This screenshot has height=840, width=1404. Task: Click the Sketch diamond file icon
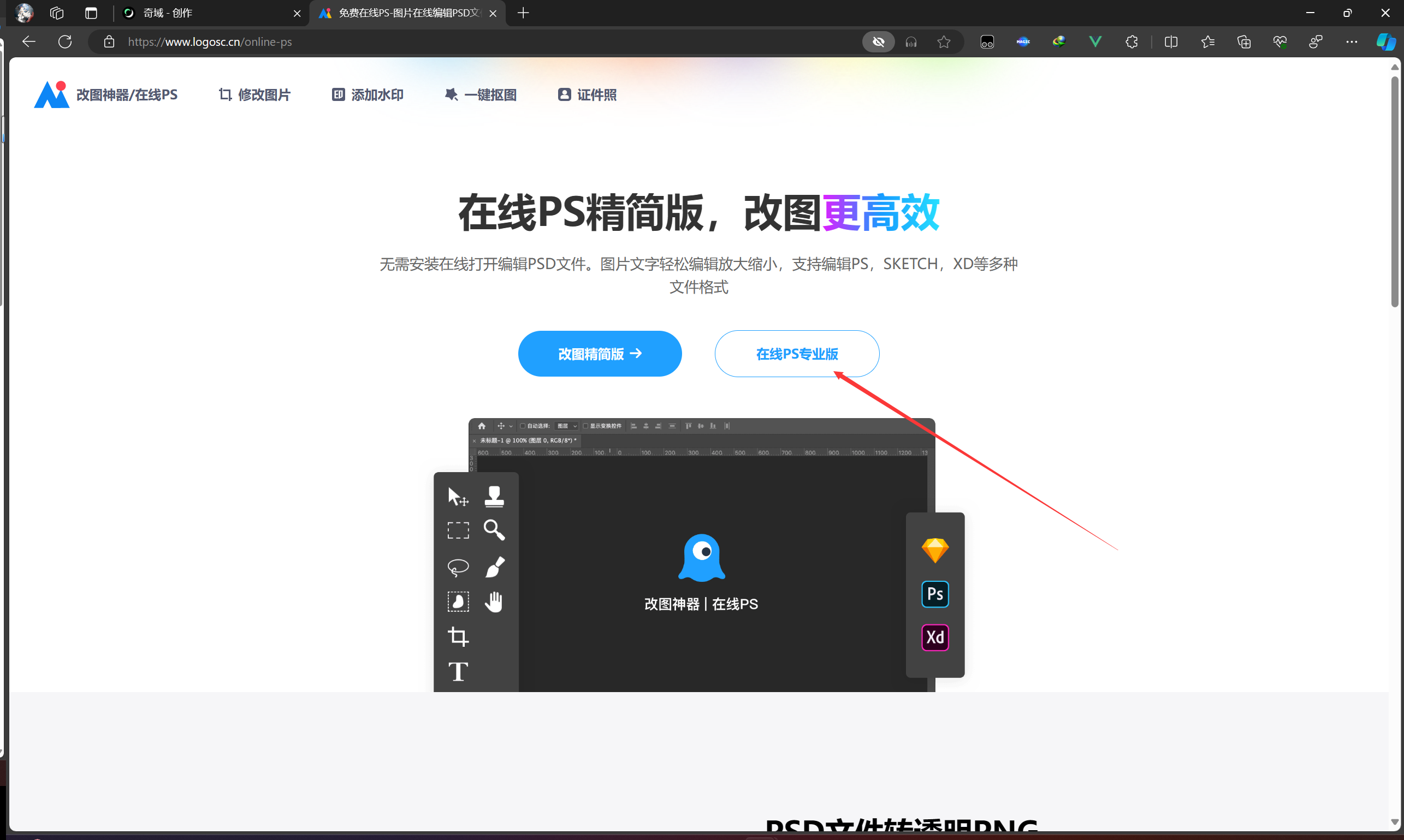[934, 550]
